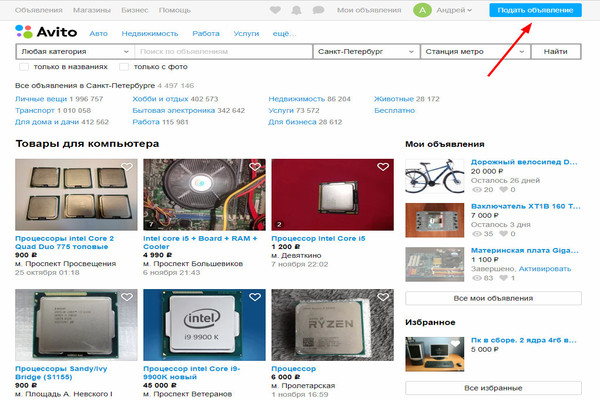Open the 'Станция метро' dropdown

pos(475,51)
